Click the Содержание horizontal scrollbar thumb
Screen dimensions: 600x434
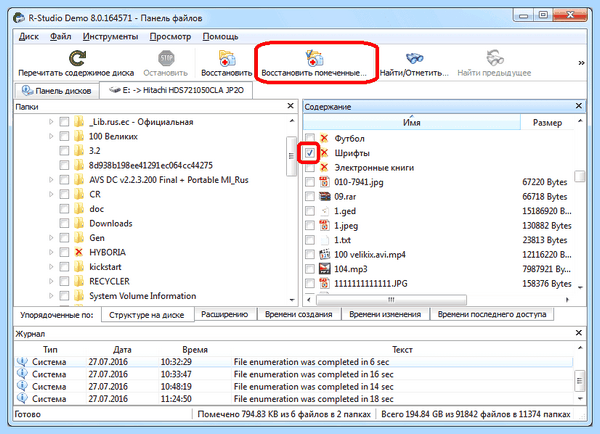391,299
